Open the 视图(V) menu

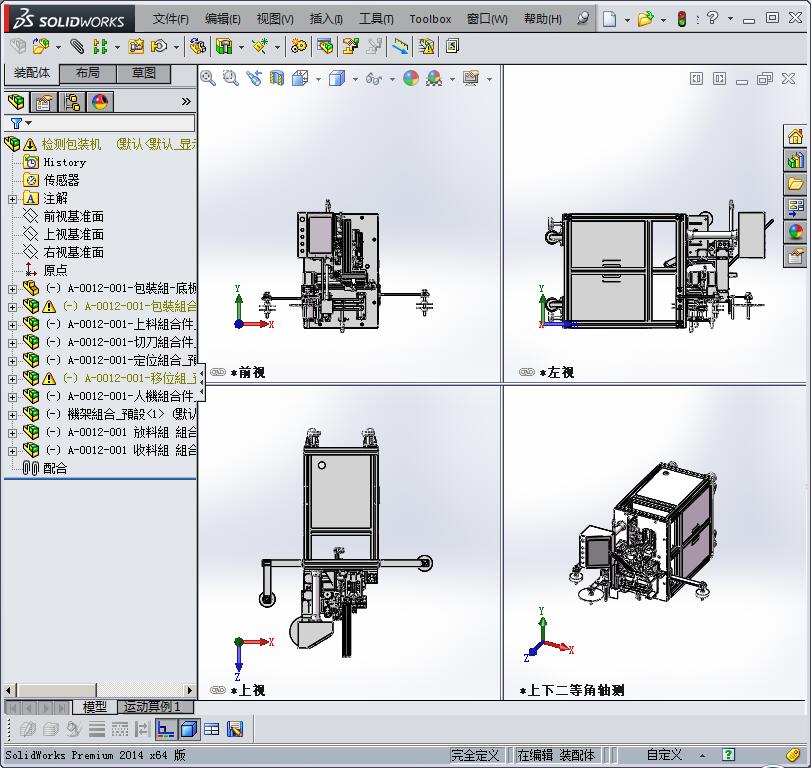275,19
